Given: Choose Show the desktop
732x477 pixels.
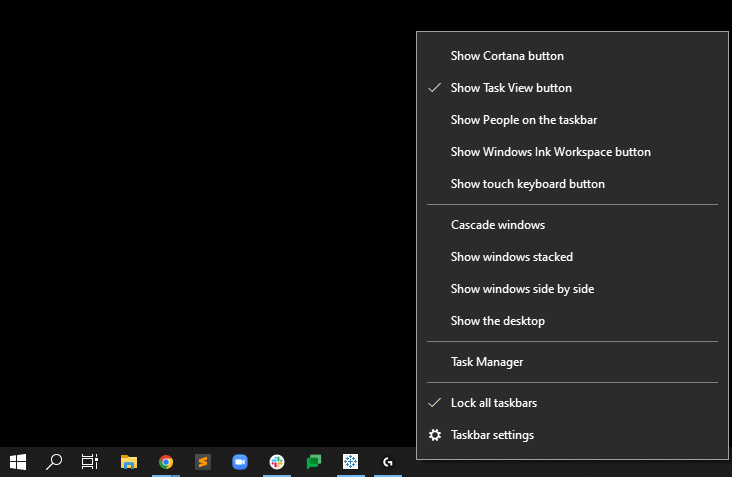Looking at the screenshot, I should point(572,321).
